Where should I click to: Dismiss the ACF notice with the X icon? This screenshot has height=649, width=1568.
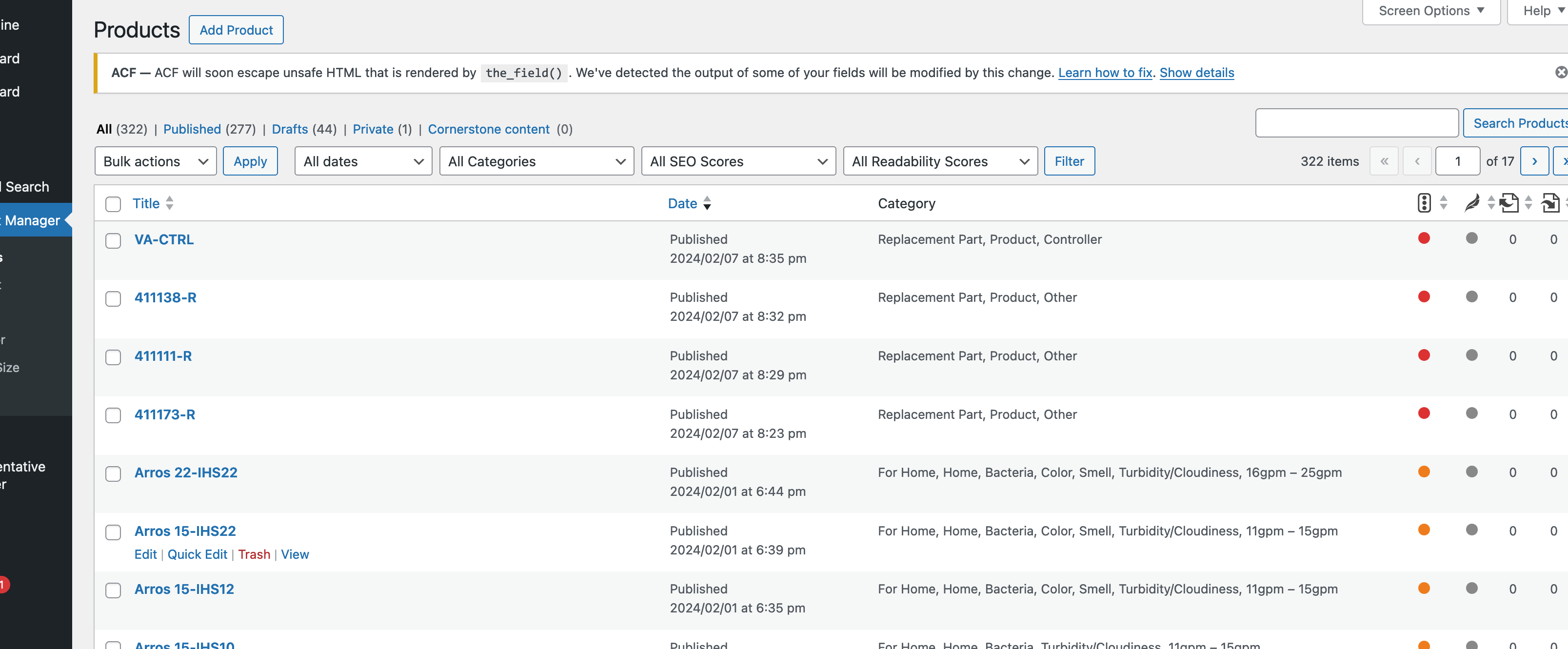coord(1561,73)
